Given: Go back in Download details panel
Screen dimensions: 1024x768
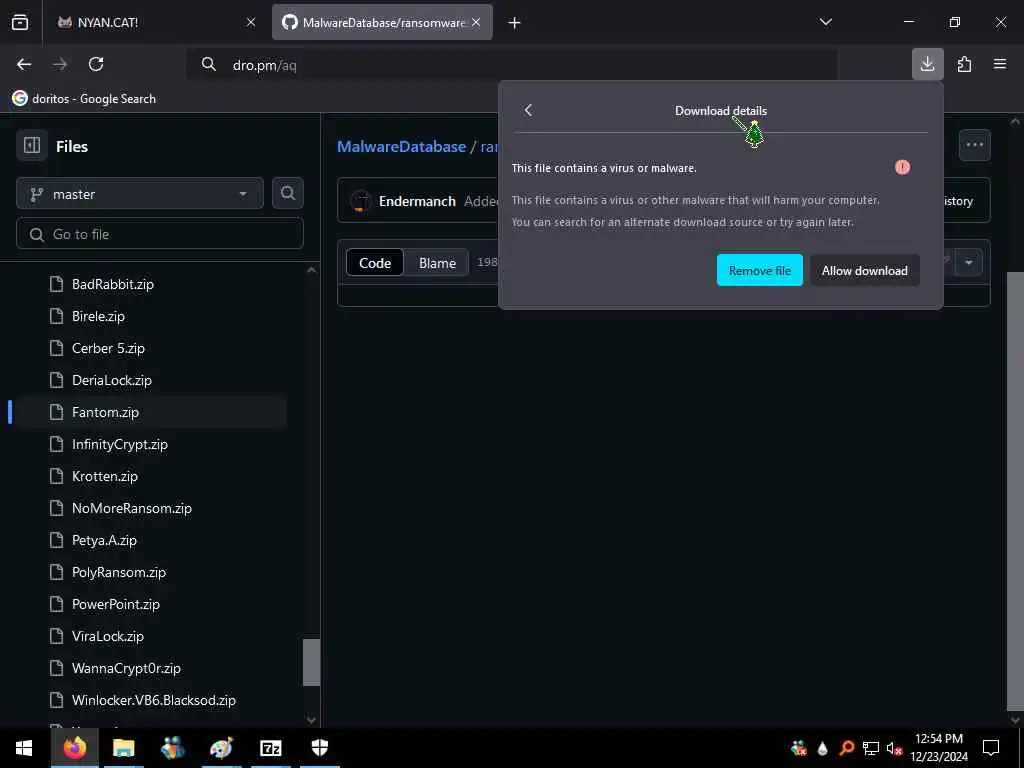Looking at the screenshot, I should pos(528,110).
